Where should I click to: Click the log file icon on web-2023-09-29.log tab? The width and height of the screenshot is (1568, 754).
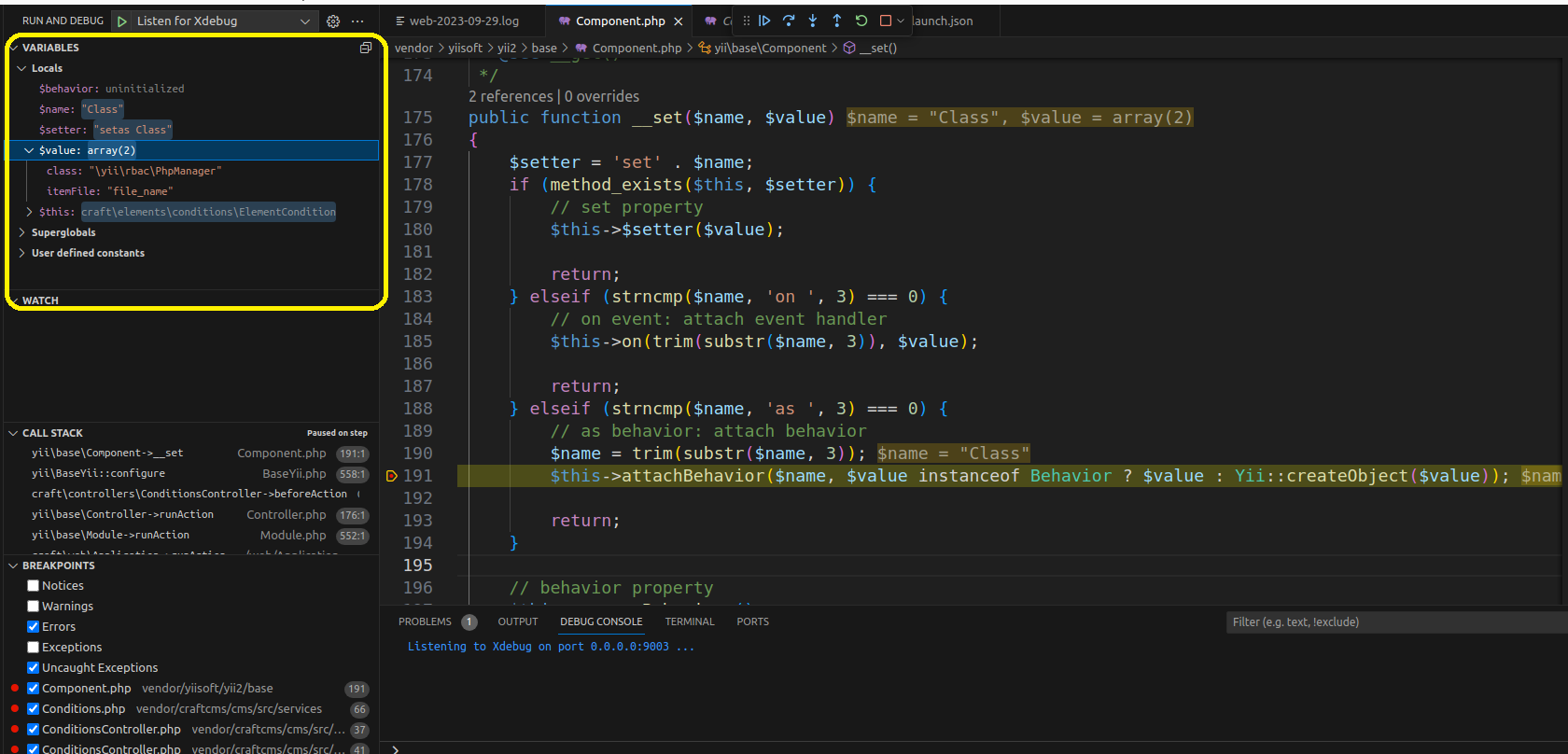click(x=399, y=21)
